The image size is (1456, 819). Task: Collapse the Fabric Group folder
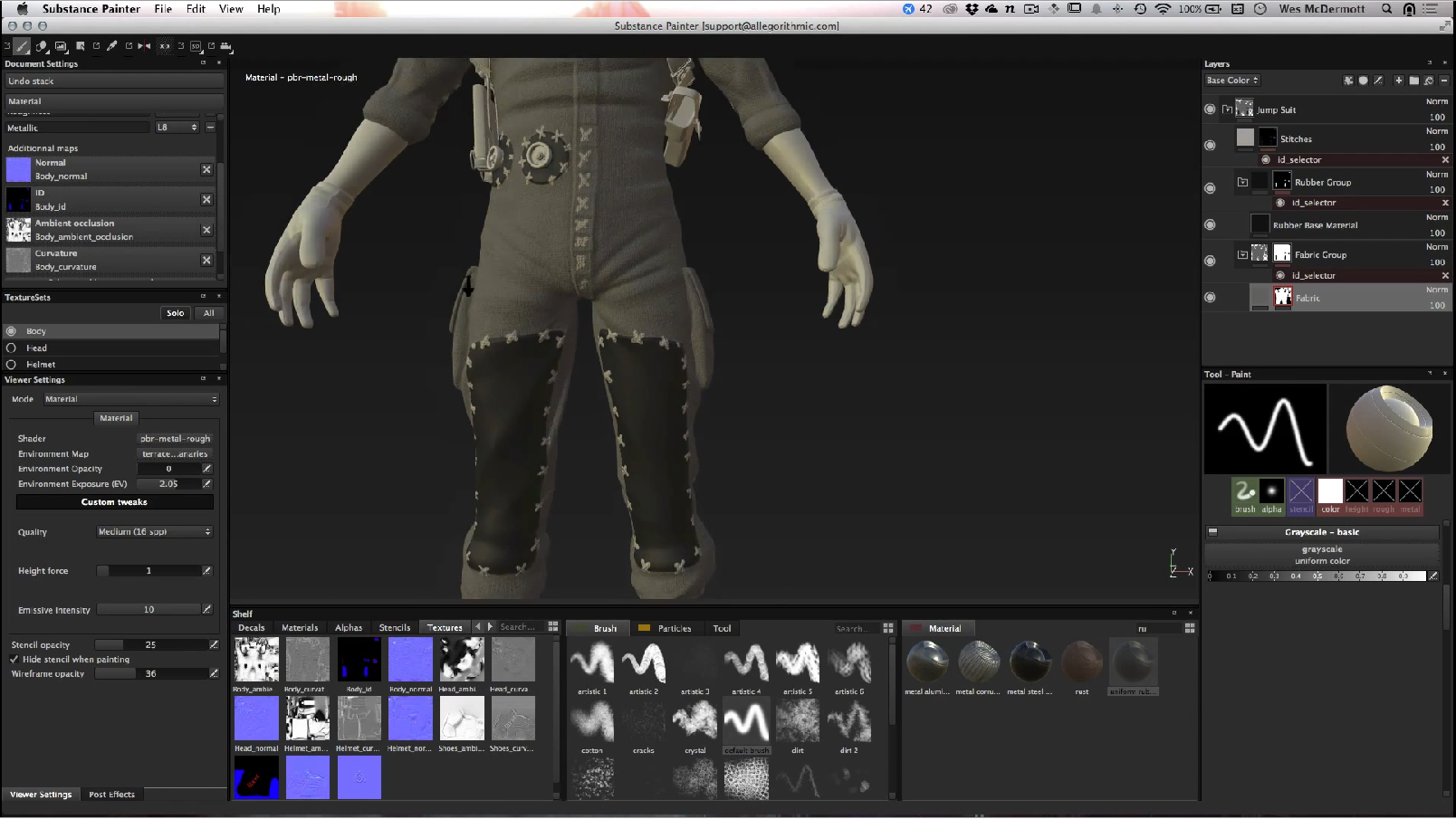[x=1242, y=255]
